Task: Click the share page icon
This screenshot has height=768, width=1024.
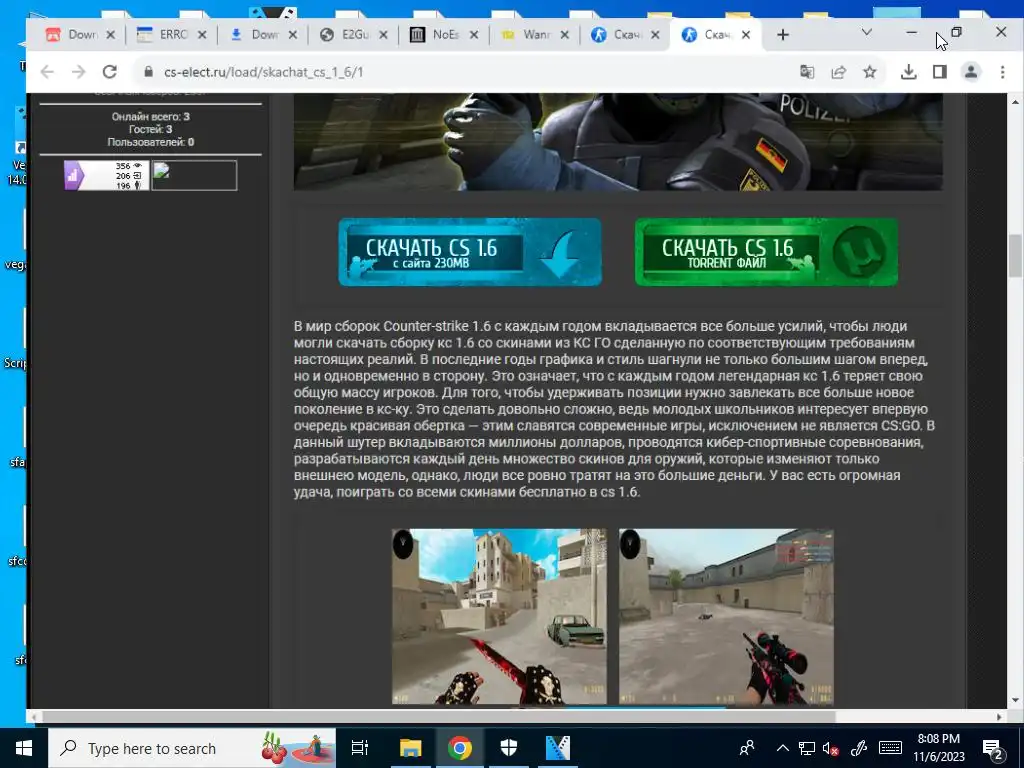Action: 839,72
